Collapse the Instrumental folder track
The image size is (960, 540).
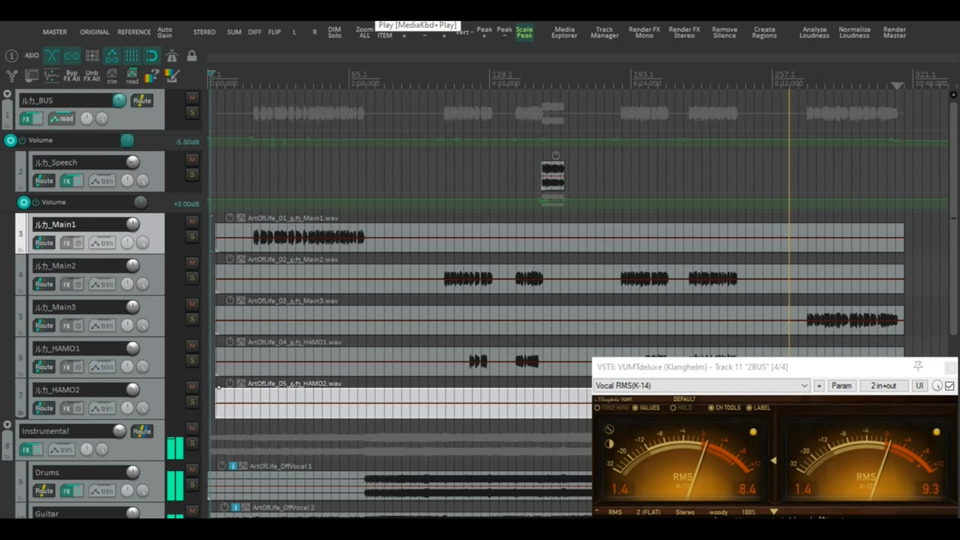point(8,425)
